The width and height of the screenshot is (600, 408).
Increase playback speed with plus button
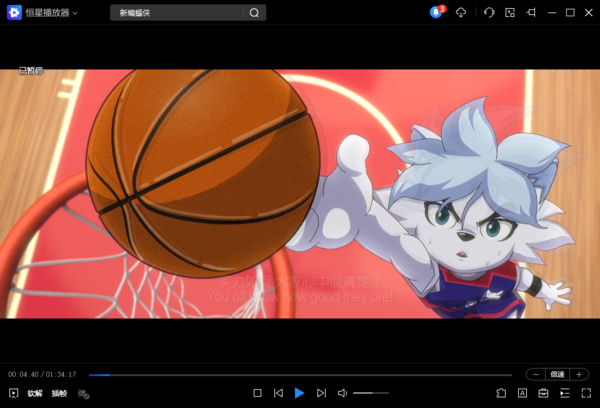[579, 374]
